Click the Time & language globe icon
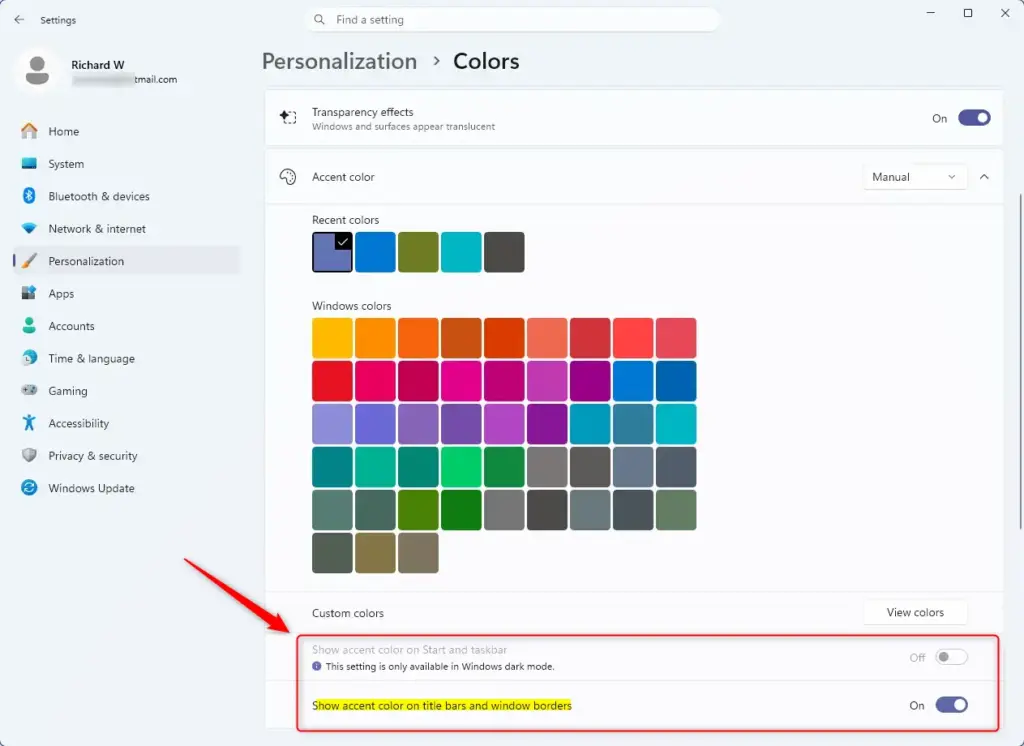Image resolution: width=1024 pixels, height=746 pixels. click(x=29, y=358)
